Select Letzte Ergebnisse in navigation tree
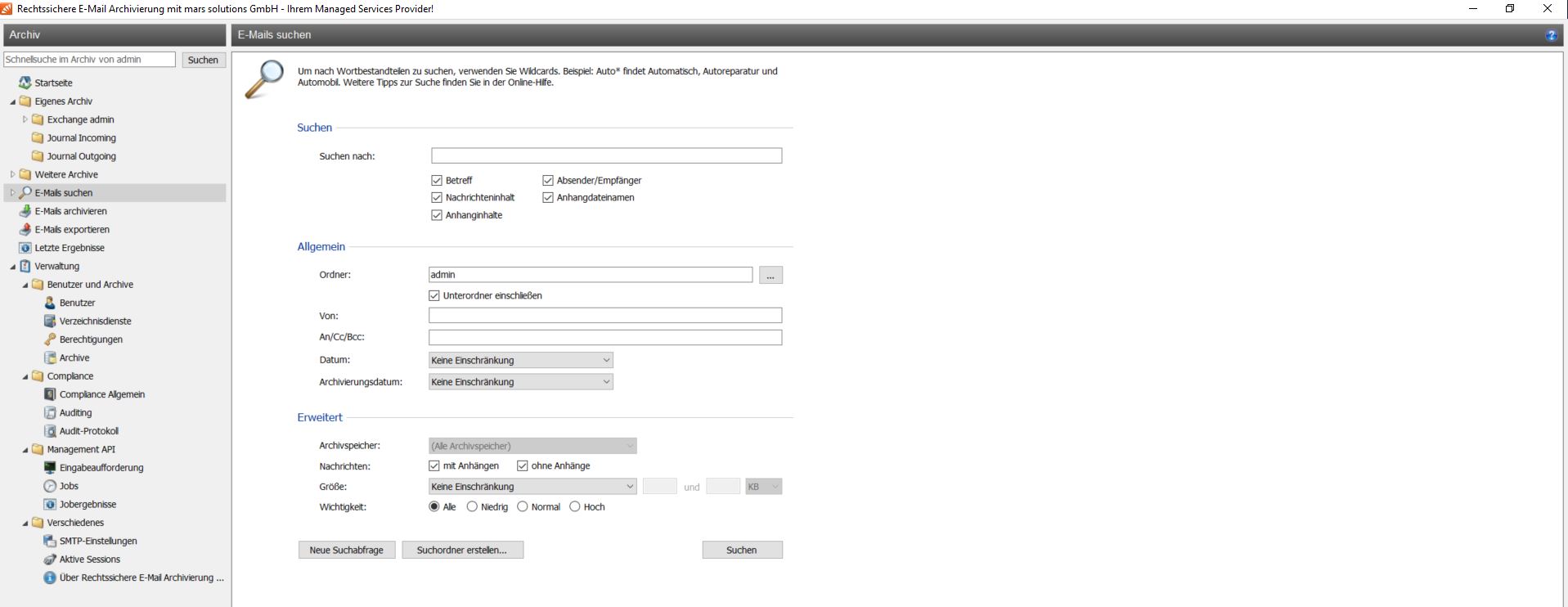The height and width of the screenshot is (607, 1568). coord(70,248)
